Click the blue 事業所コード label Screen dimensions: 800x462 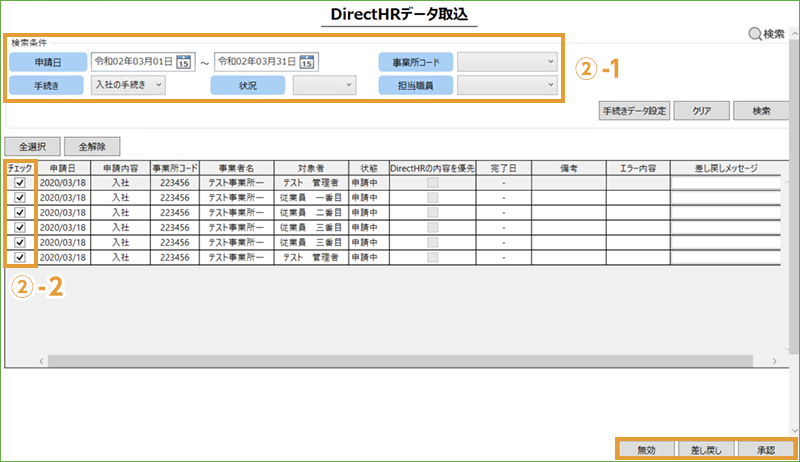[416, 62]
